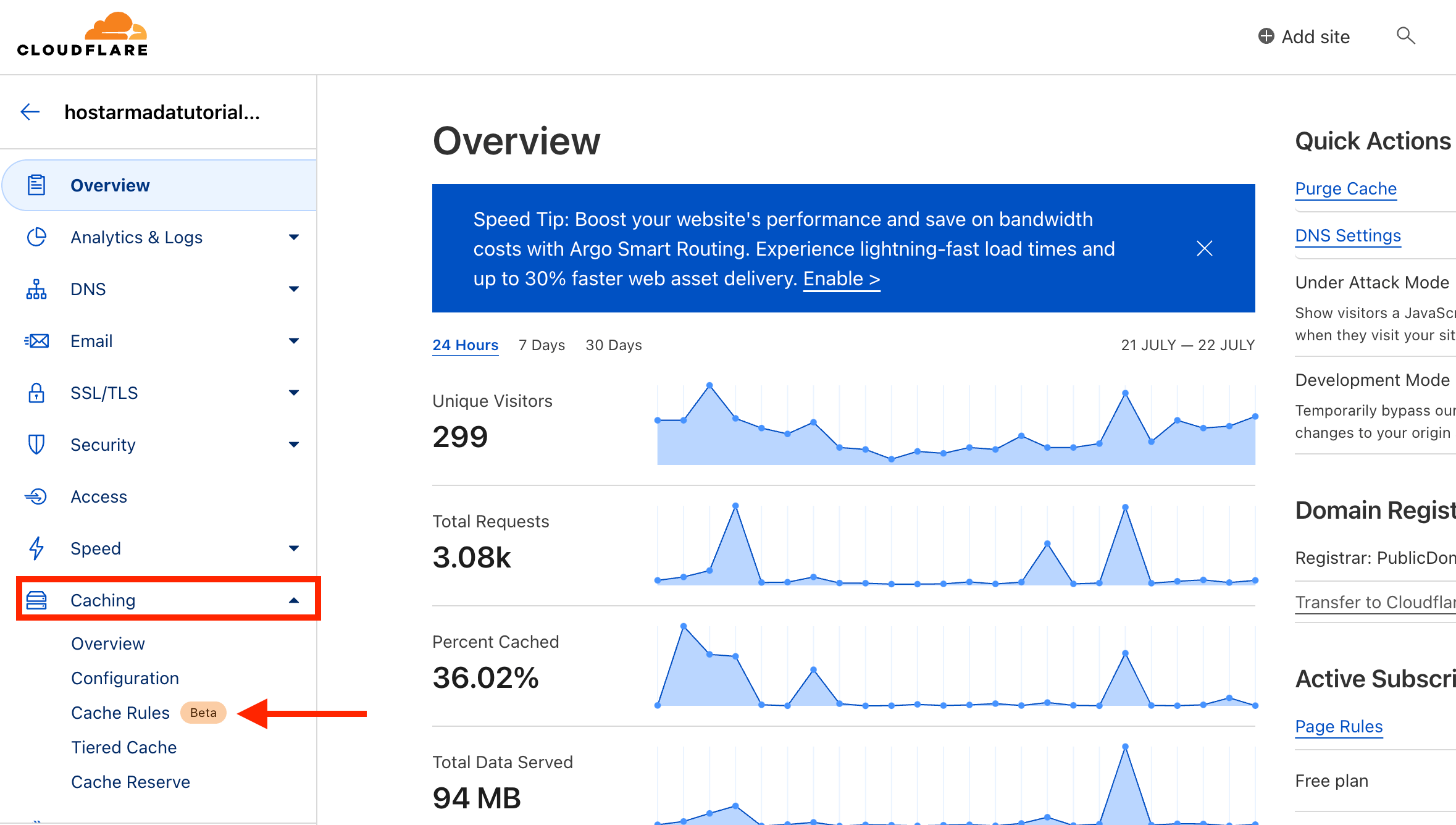The image size is (1456, 825).
Task: Click the DNS network icon
Action: tap(36, 289)
